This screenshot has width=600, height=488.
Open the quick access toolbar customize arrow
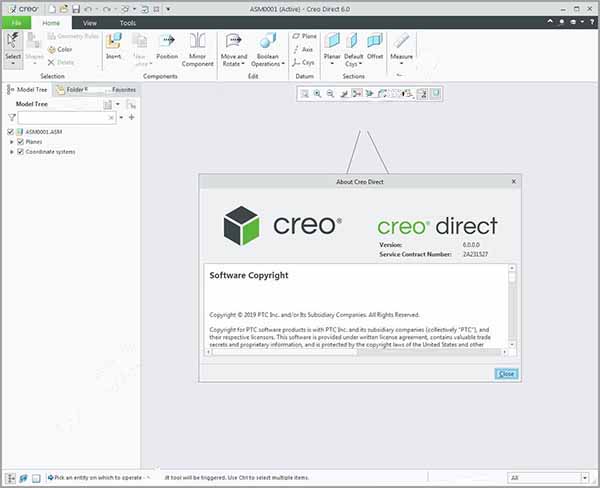[168, 9]
